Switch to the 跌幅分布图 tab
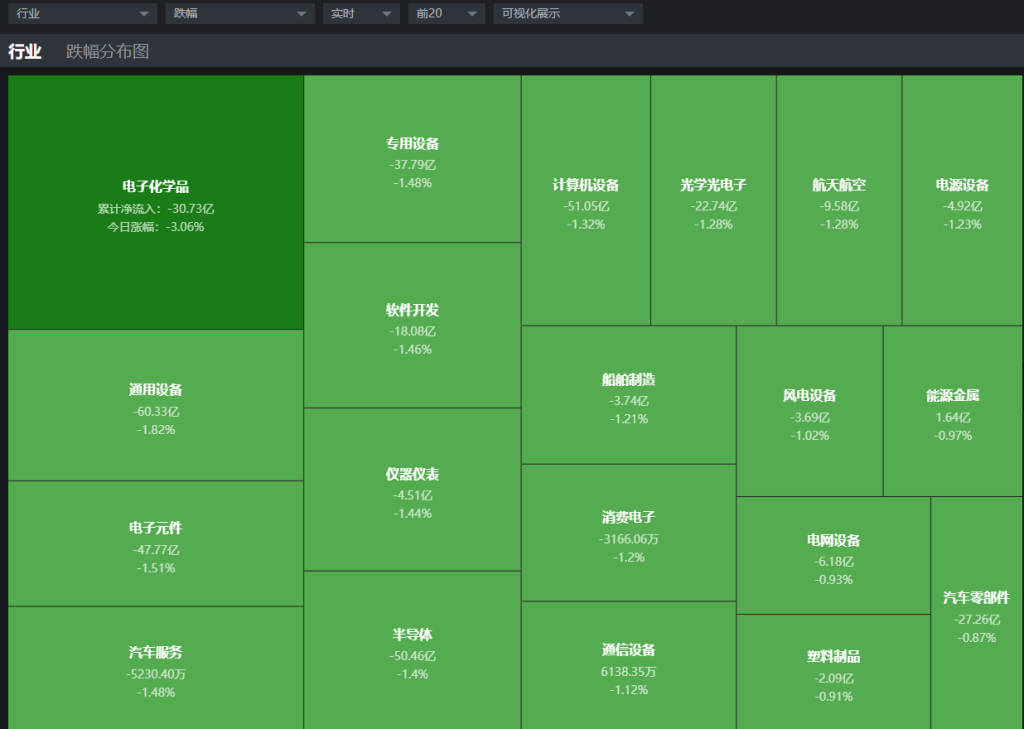The image size is (1024, 729). coord(107,51)
